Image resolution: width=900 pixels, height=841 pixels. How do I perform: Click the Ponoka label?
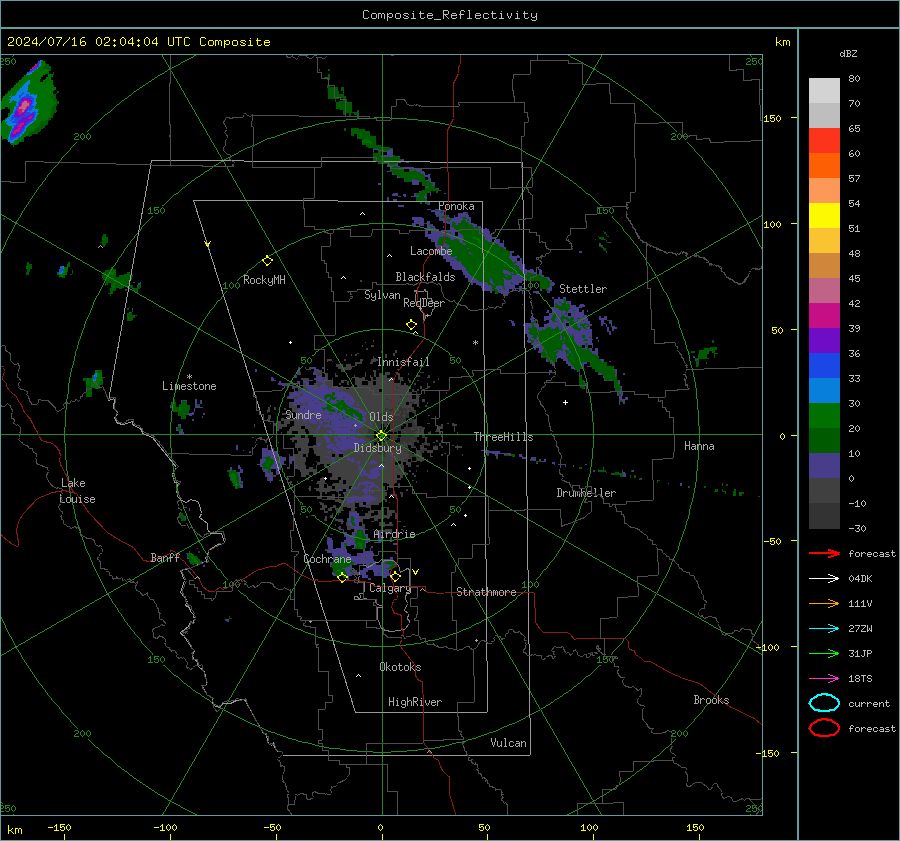(x=456, y=206)
